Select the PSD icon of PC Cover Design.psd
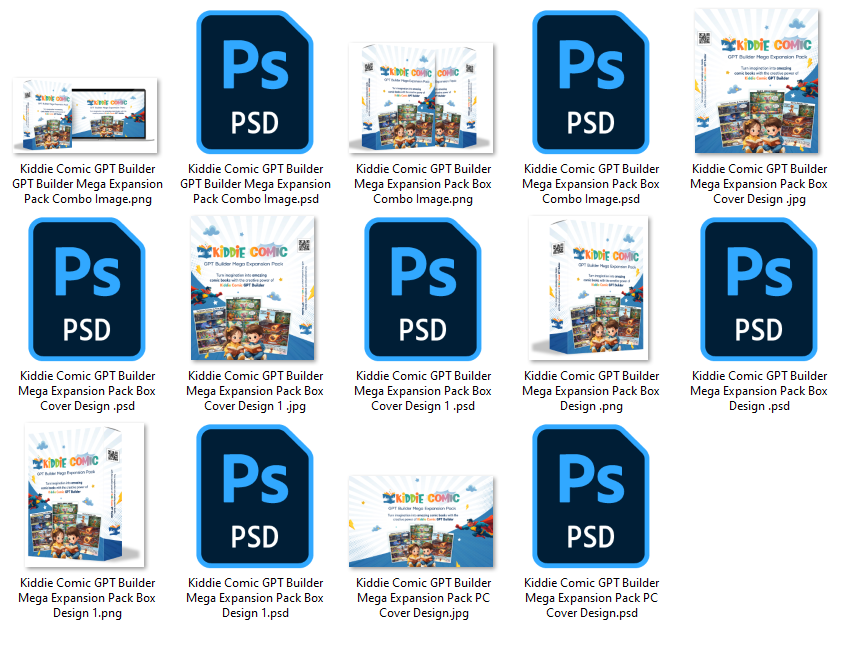The width and height of the screenshot is (842, 650). 591,496
